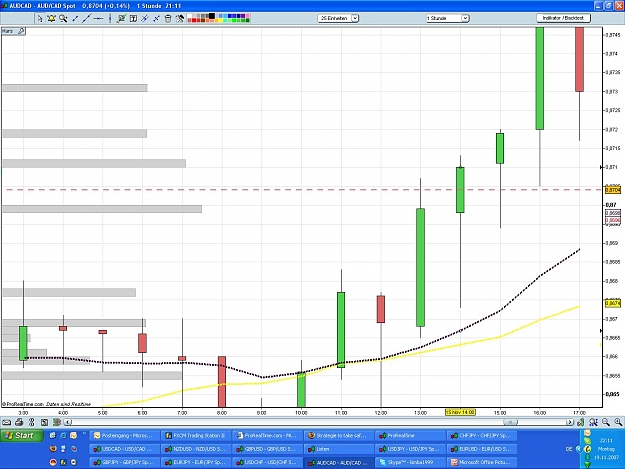Viewport: 625px width, 469px height.
Task: Open the units count dropdown
Action: [x=338, y=18]
